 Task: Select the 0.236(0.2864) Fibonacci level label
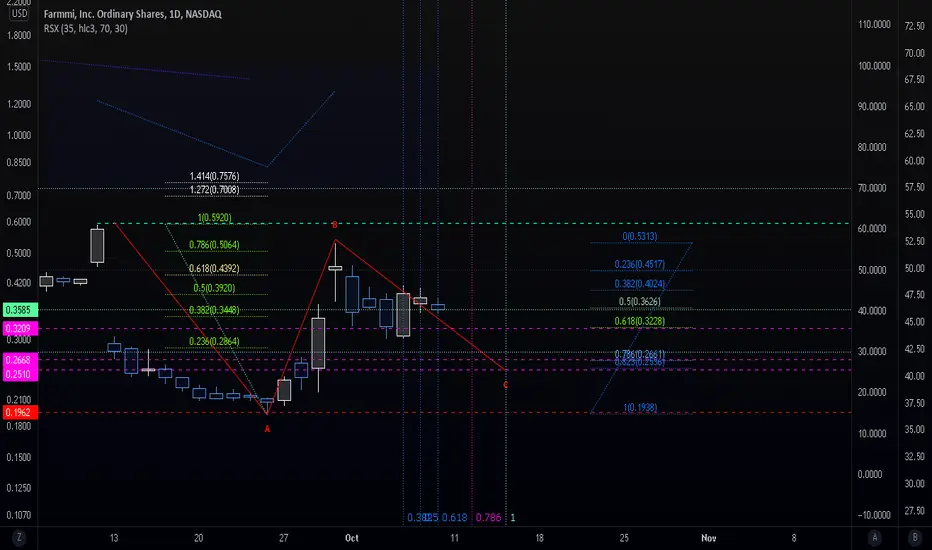coord(215,341)
